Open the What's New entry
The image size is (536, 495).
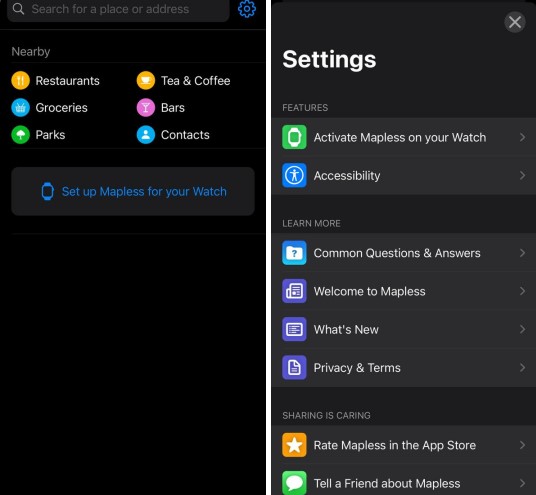(x=404, y=330)
